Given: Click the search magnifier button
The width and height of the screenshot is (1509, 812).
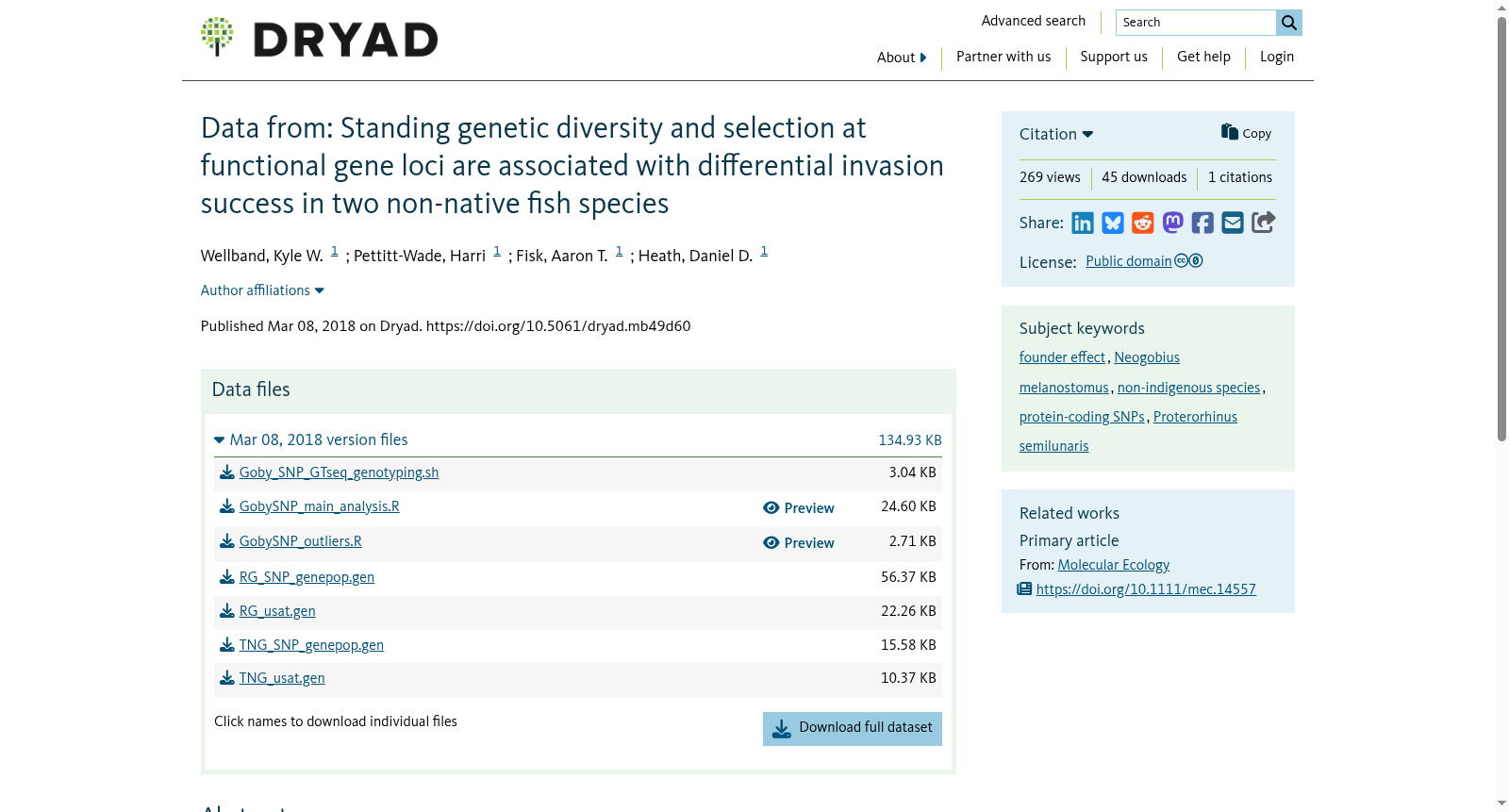Looking at the screenshot, I should [x=1289, y=23].
